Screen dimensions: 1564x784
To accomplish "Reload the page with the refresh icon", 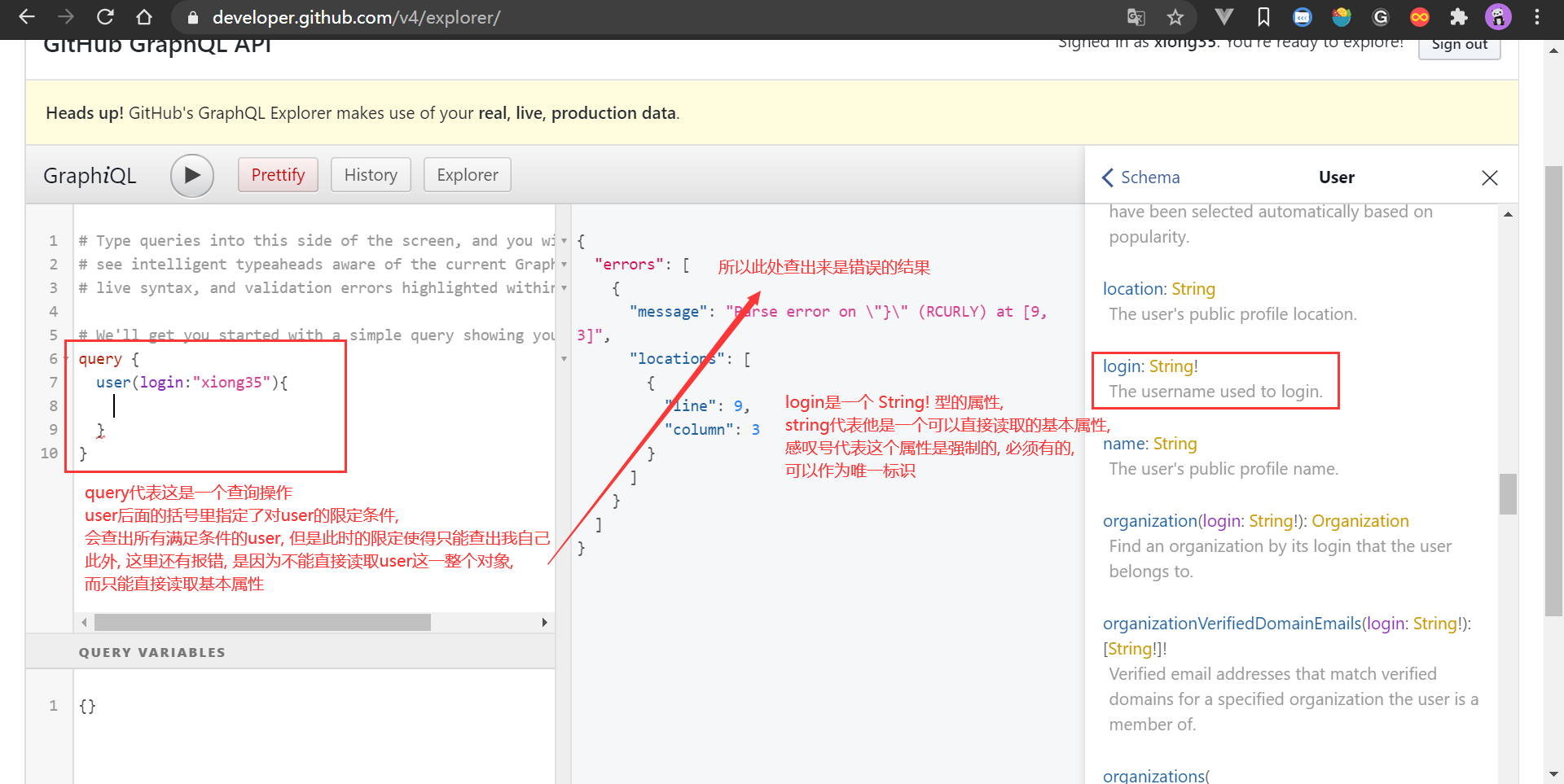I will pos(105,16).
